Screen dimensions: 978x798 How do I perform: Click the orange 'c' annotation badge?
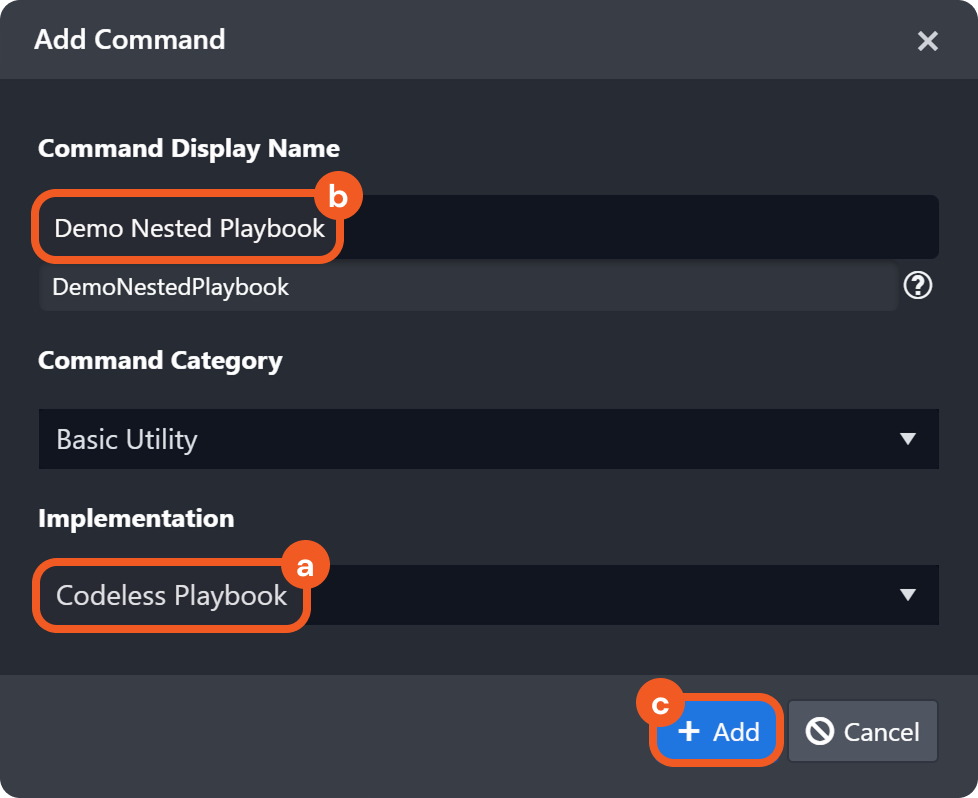(660, 705)
